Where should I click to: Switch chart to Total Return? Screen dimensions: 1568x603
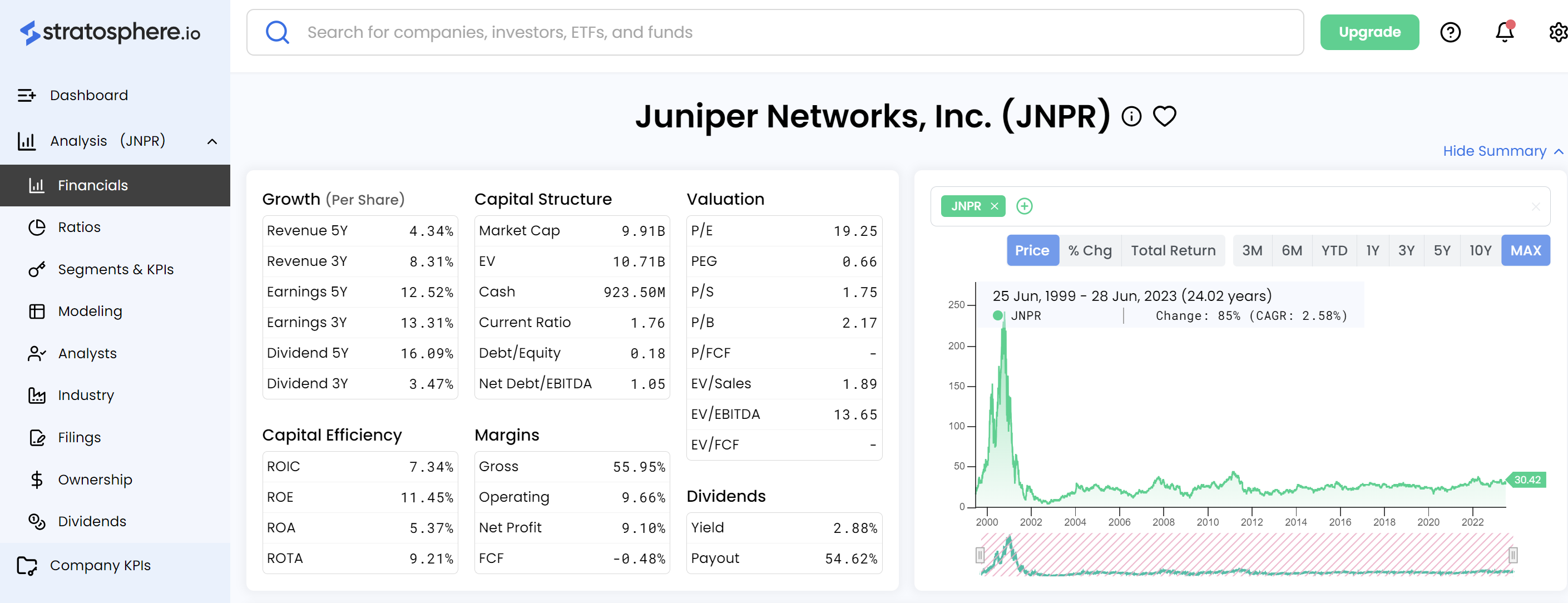1173,250
